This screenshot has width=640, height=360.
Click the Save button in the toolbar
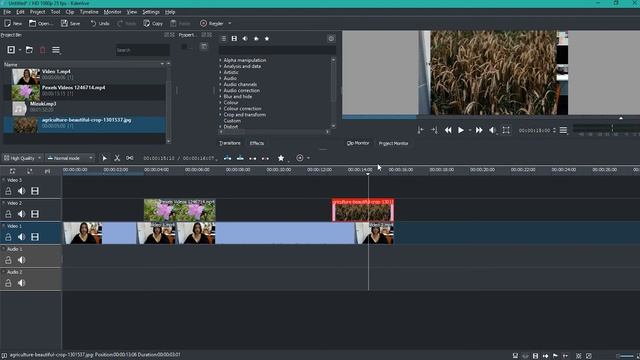[x=70, y=23]
